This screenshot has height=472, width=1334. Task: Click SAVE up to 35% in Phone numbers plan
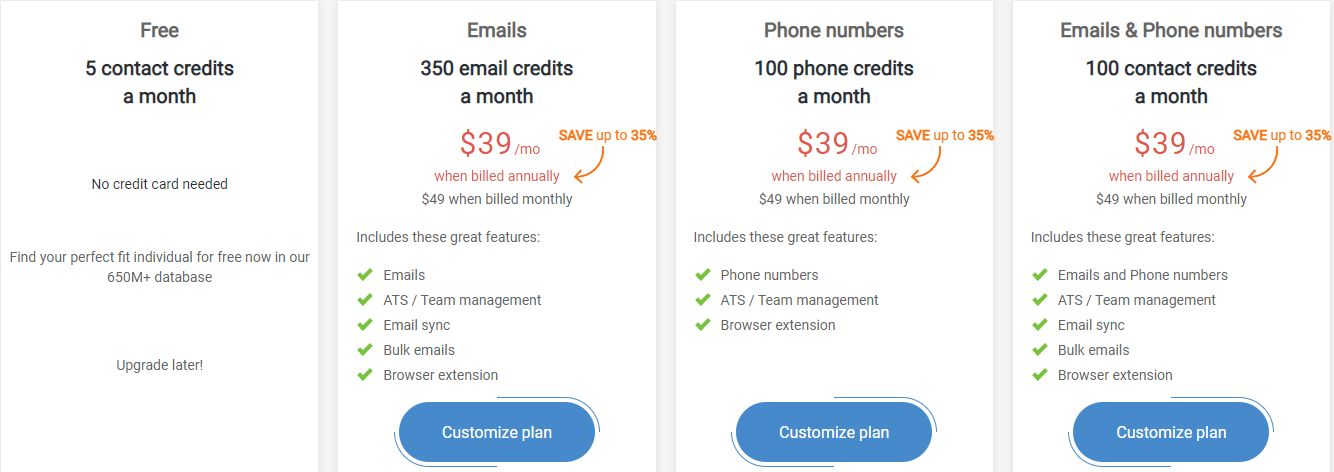945,135
